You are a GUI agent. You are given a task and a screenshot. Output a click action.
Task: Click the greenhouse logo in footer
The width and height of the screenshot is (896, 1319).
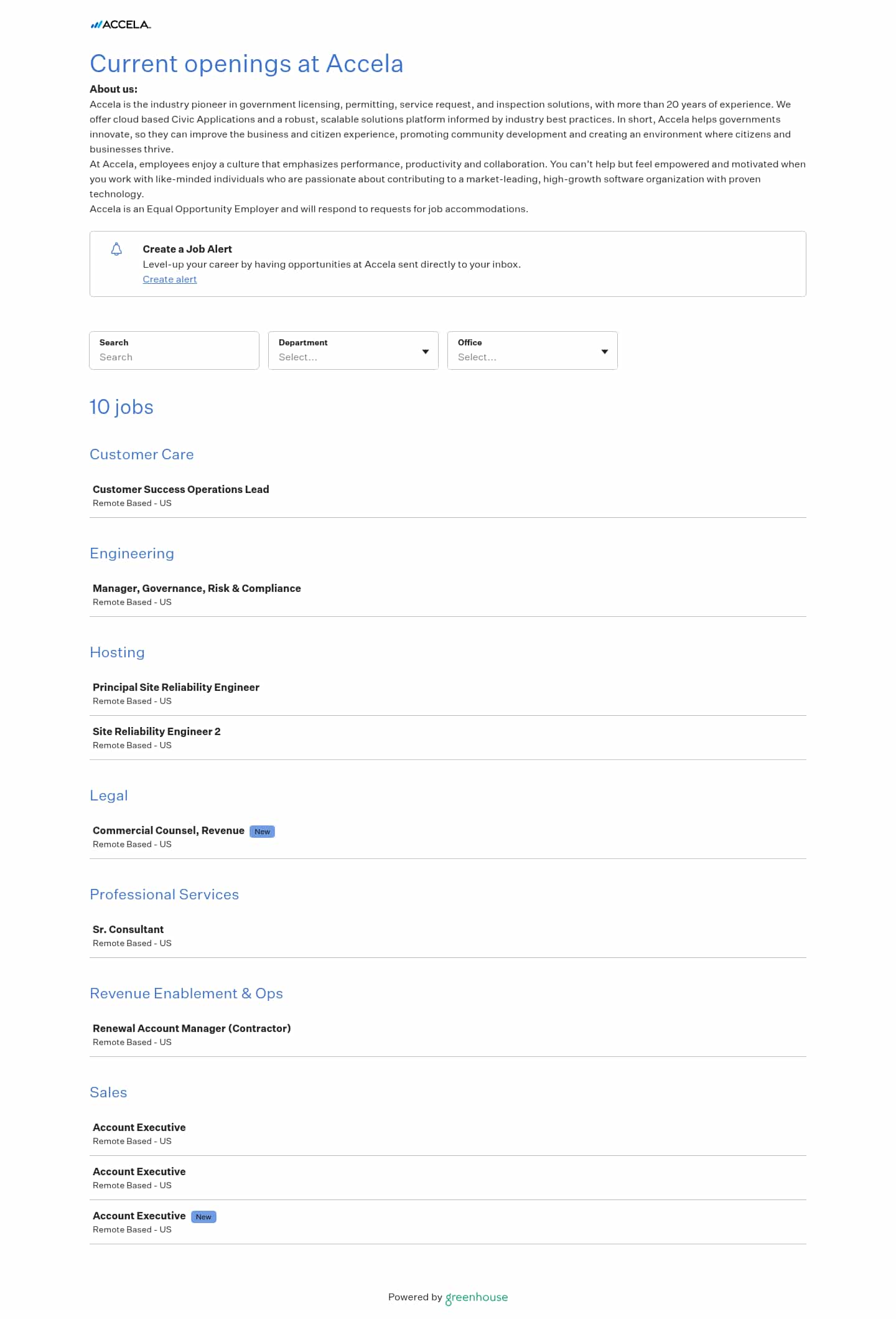click(477, 1298)
